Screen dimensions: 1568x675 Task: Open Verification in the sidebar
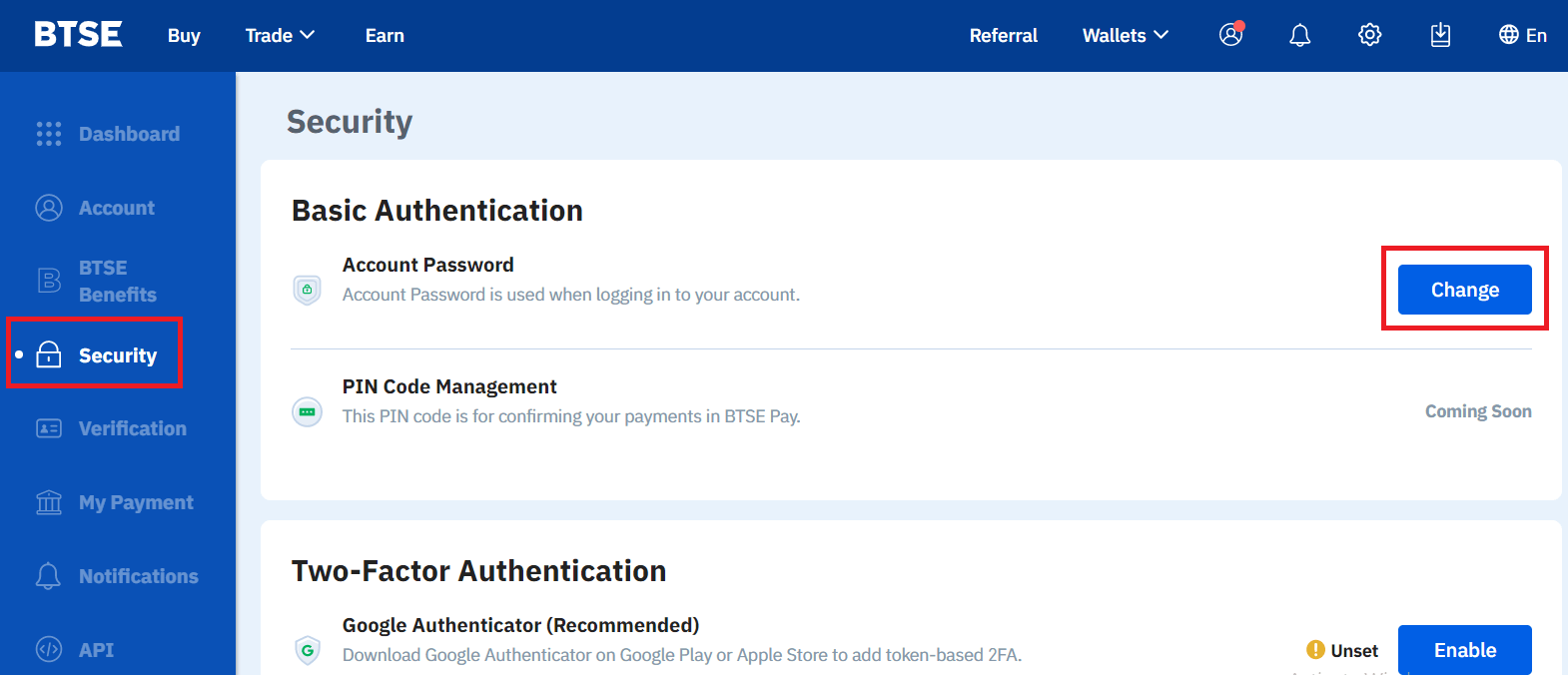click(132, 428)
